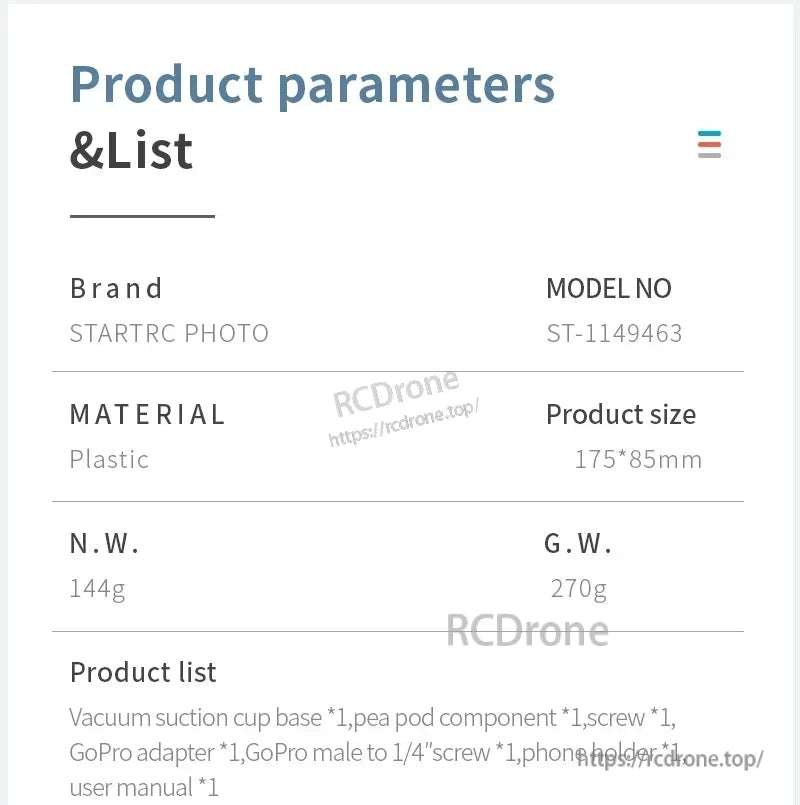
Task: Click the 175*85mm size value
Action: (638, 459)
